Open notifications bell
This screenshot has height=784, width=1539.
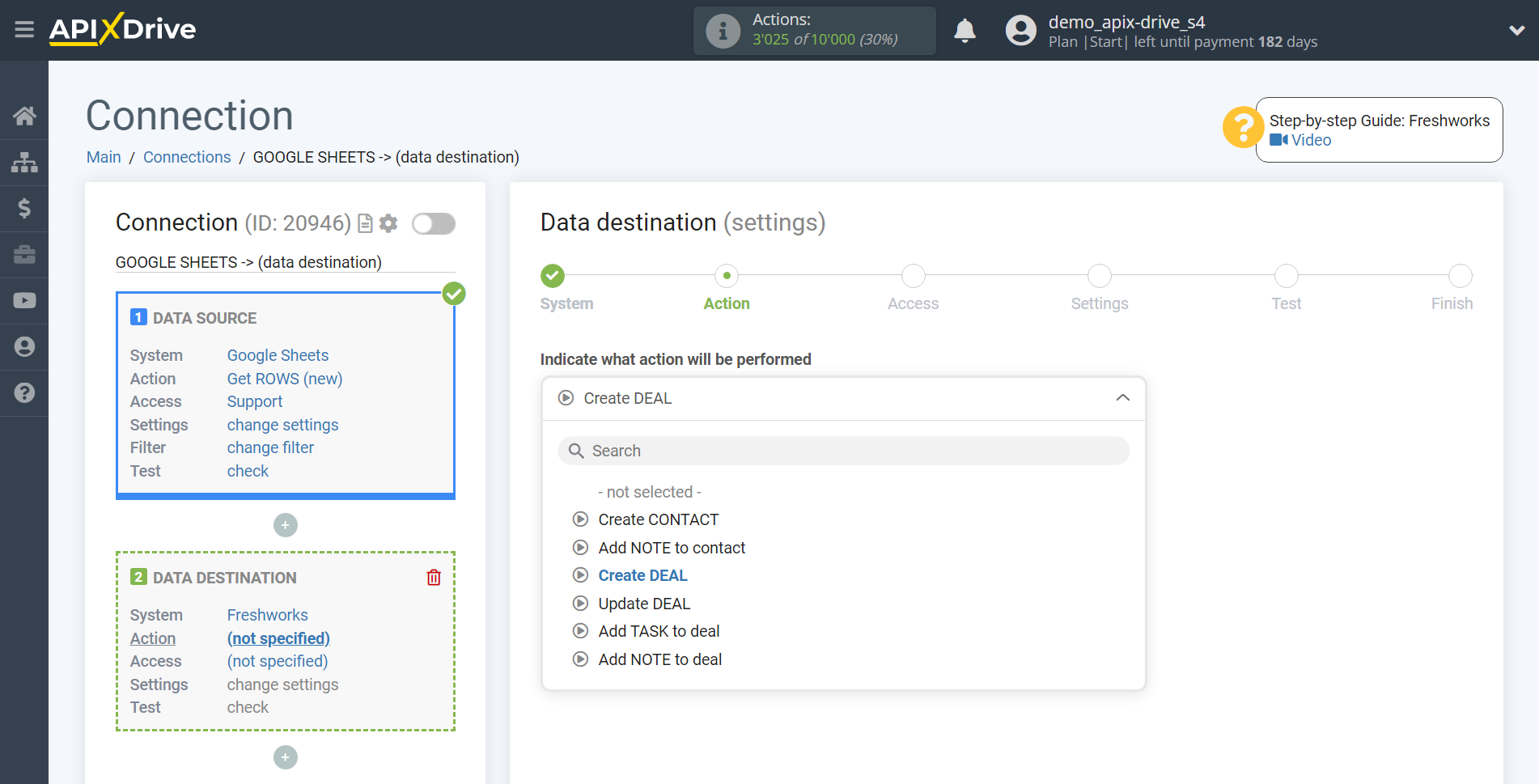pos(965,31)
